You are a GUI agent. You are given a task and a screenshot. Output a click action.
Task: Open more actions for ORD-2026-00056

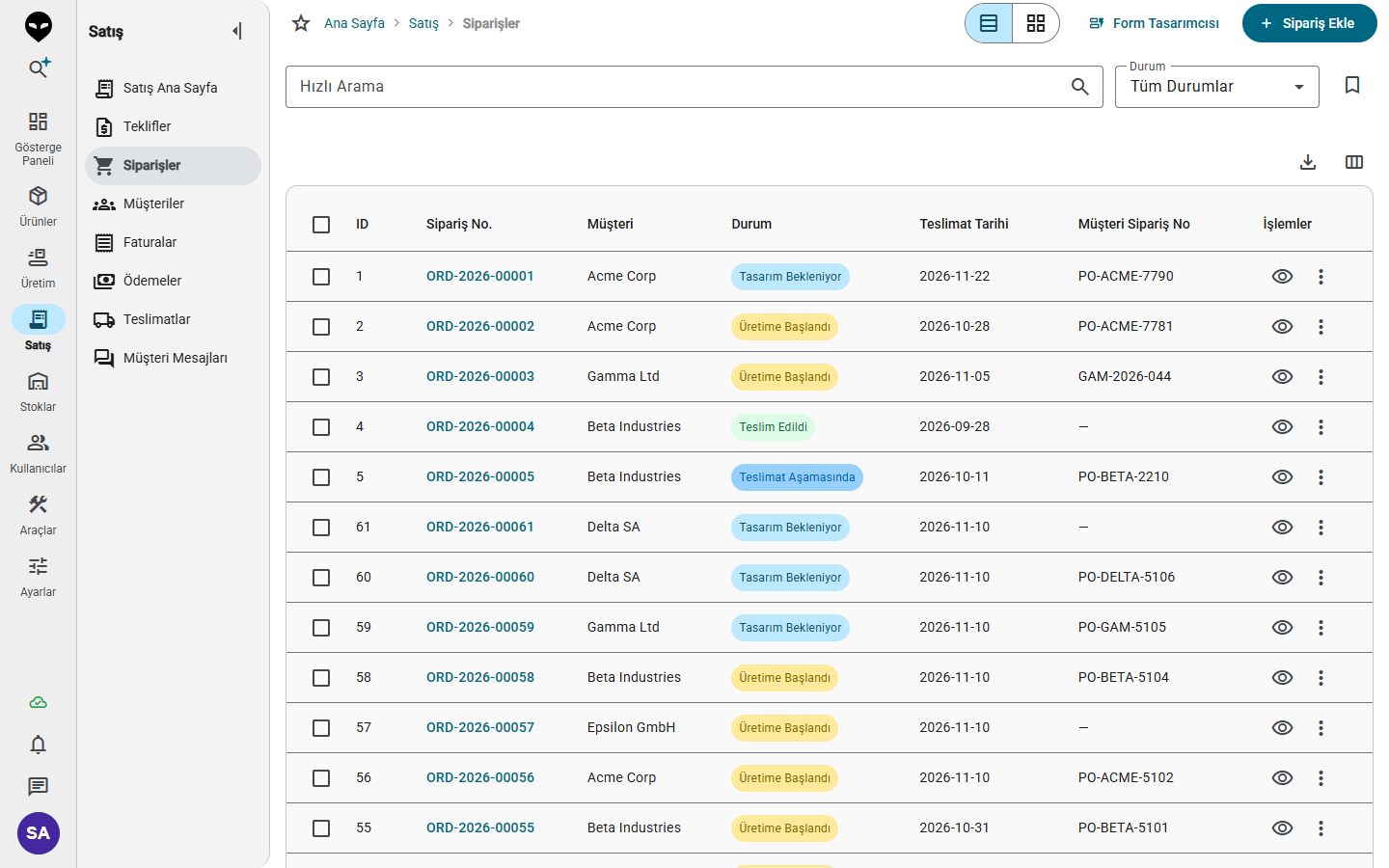point(1321,778)
